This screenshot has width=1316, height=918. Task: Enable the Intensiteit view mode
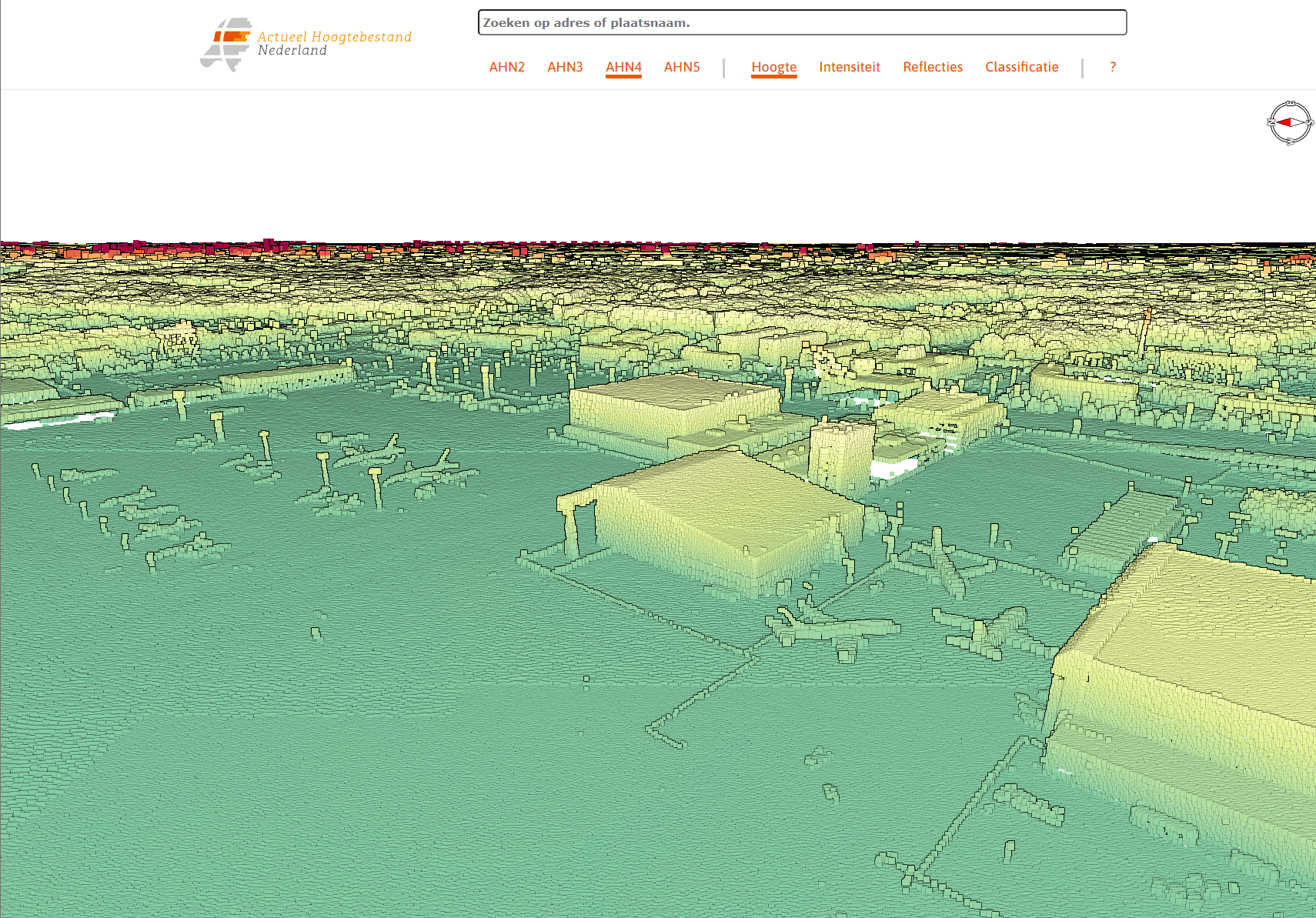[x=849, y=67]
